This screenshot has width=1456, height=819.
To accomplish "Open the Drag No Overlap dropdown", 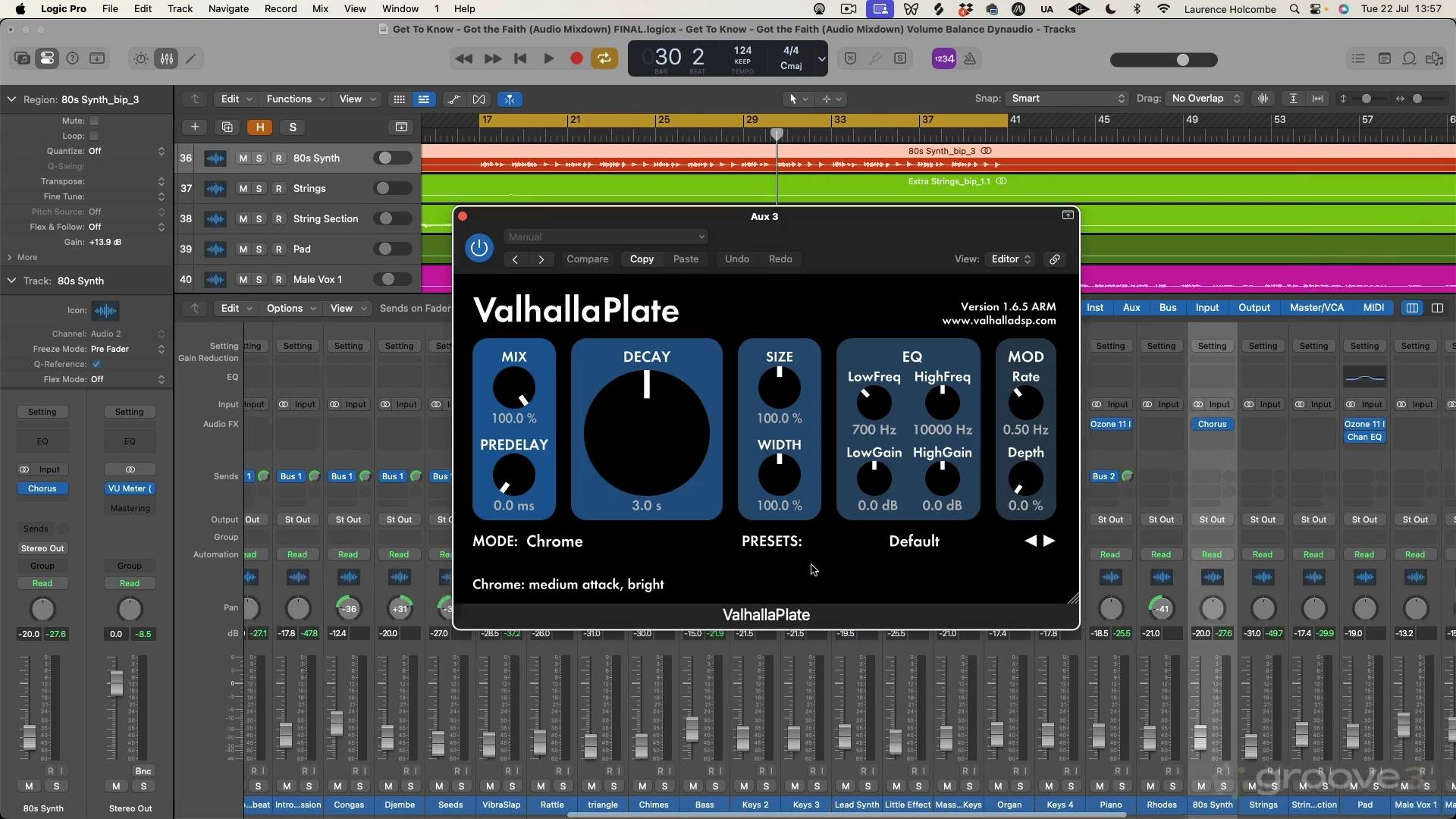I will click(x=1204, y=99).
